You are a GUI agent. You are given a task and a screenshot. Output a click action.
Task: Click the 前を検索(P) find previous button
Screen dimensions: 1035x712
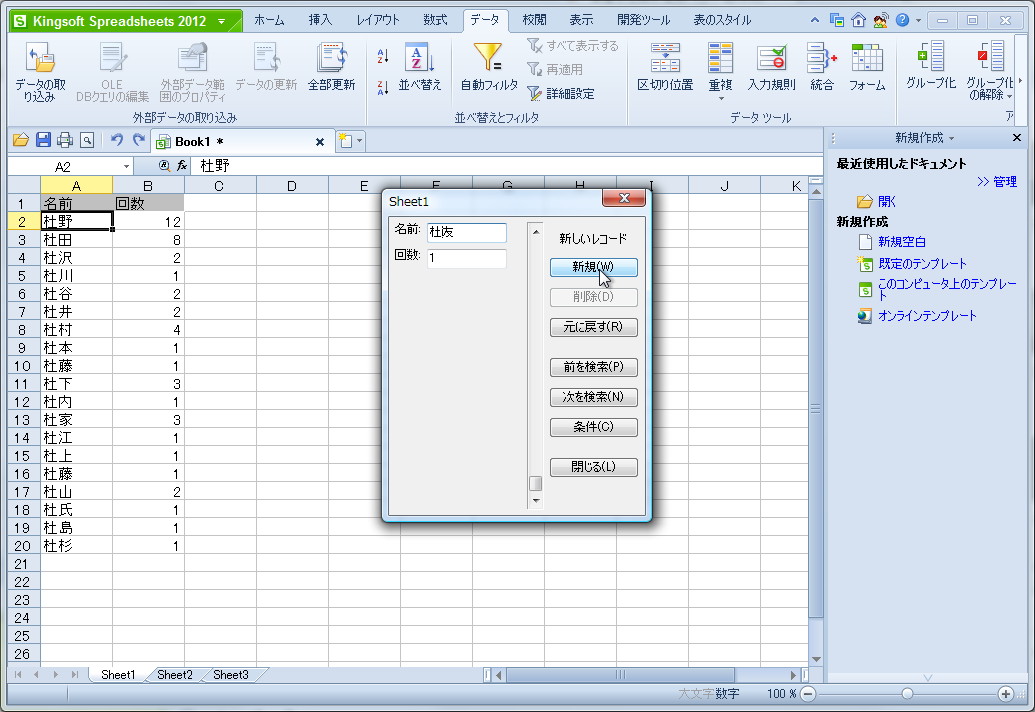click(x=593, y=367)
